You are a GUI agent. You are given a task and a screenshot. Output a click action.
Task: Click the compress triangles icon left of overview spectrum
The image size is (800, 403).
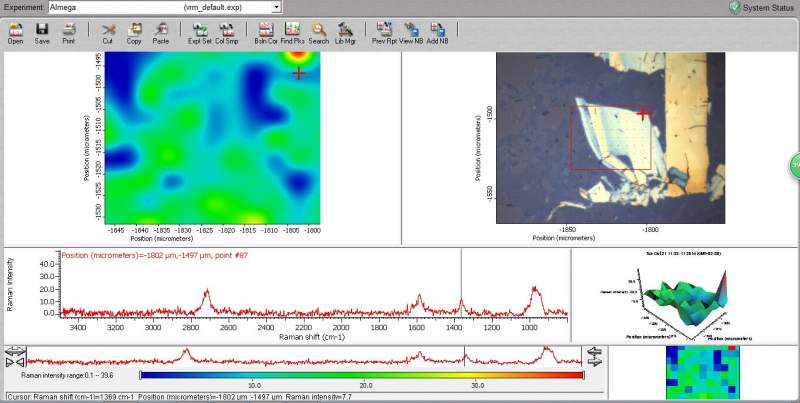coord(16,362)
